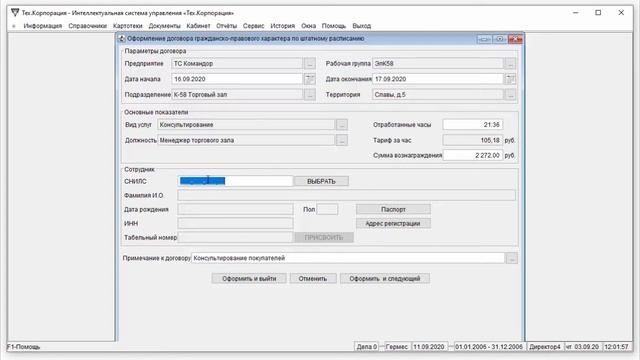Click the Дата рождения field
Screen dimensions: 640x360
(x=236, y=209)
